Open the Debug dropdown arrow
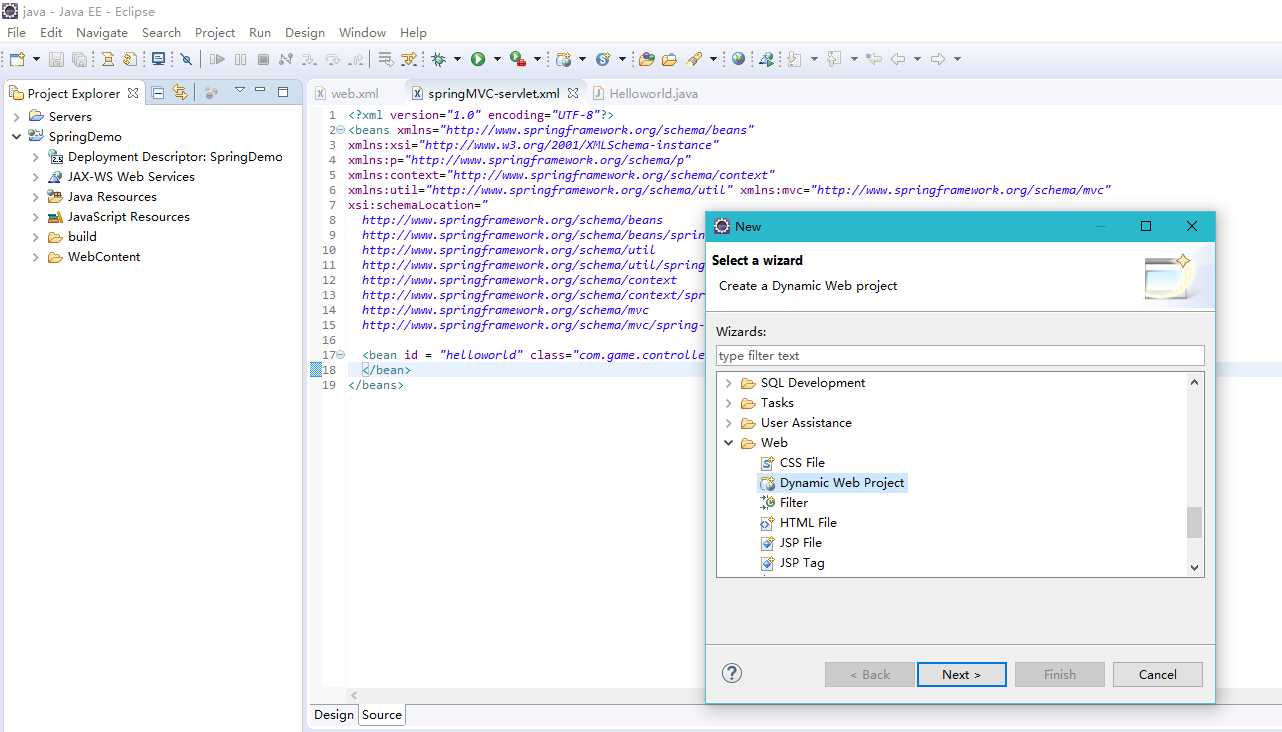1282x732 pixels. [x=457, y=59]
